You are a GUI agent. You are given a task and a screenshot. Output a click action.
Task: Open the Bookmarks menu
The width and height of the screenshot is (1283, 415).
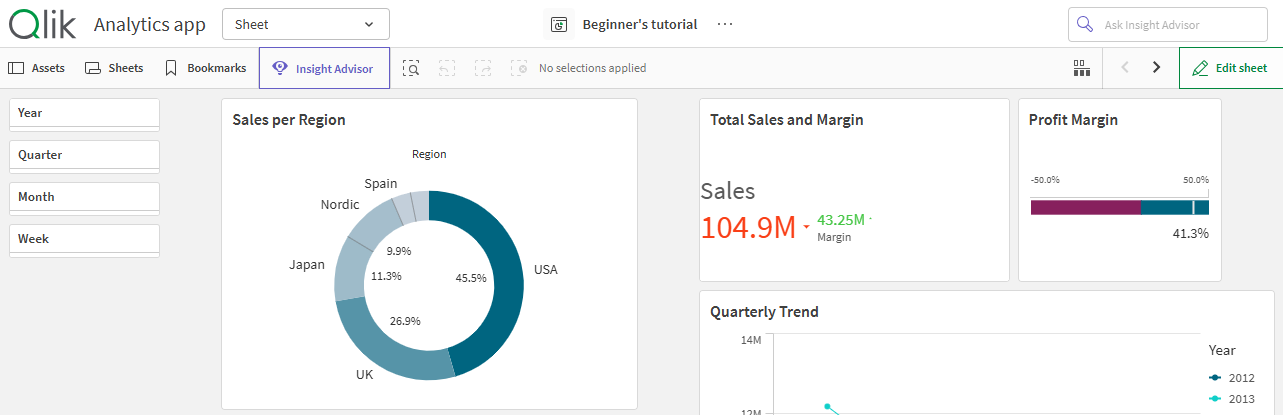pos(205,68)
